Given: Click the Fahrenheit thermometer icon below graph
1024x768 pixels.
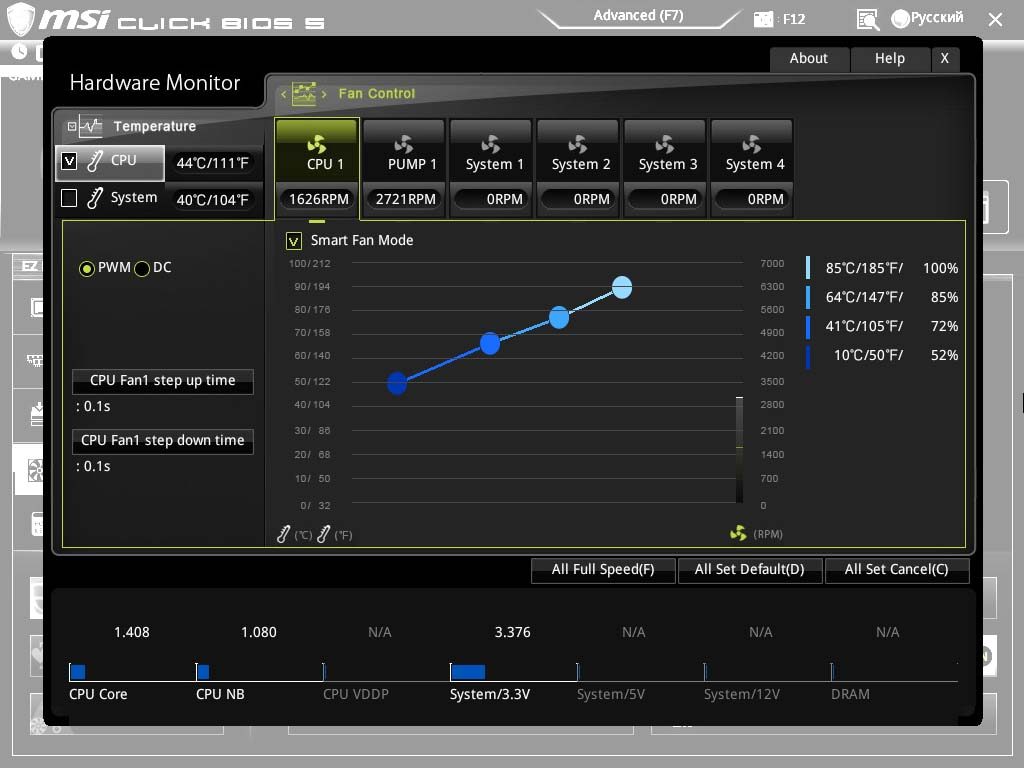Looking at the screenshot, I should tap(323, 534).
